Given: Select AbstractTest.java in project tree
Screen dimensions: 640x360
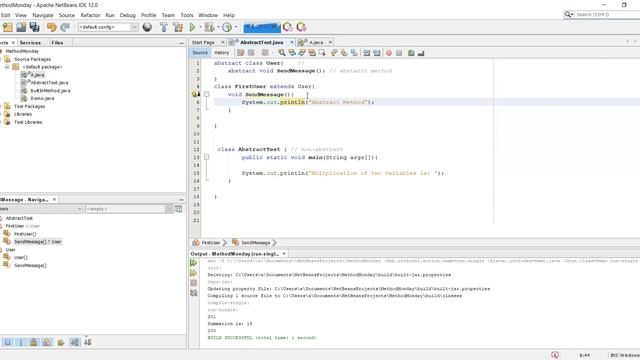Looking at the screenshot, I should [x=49, y=83].
